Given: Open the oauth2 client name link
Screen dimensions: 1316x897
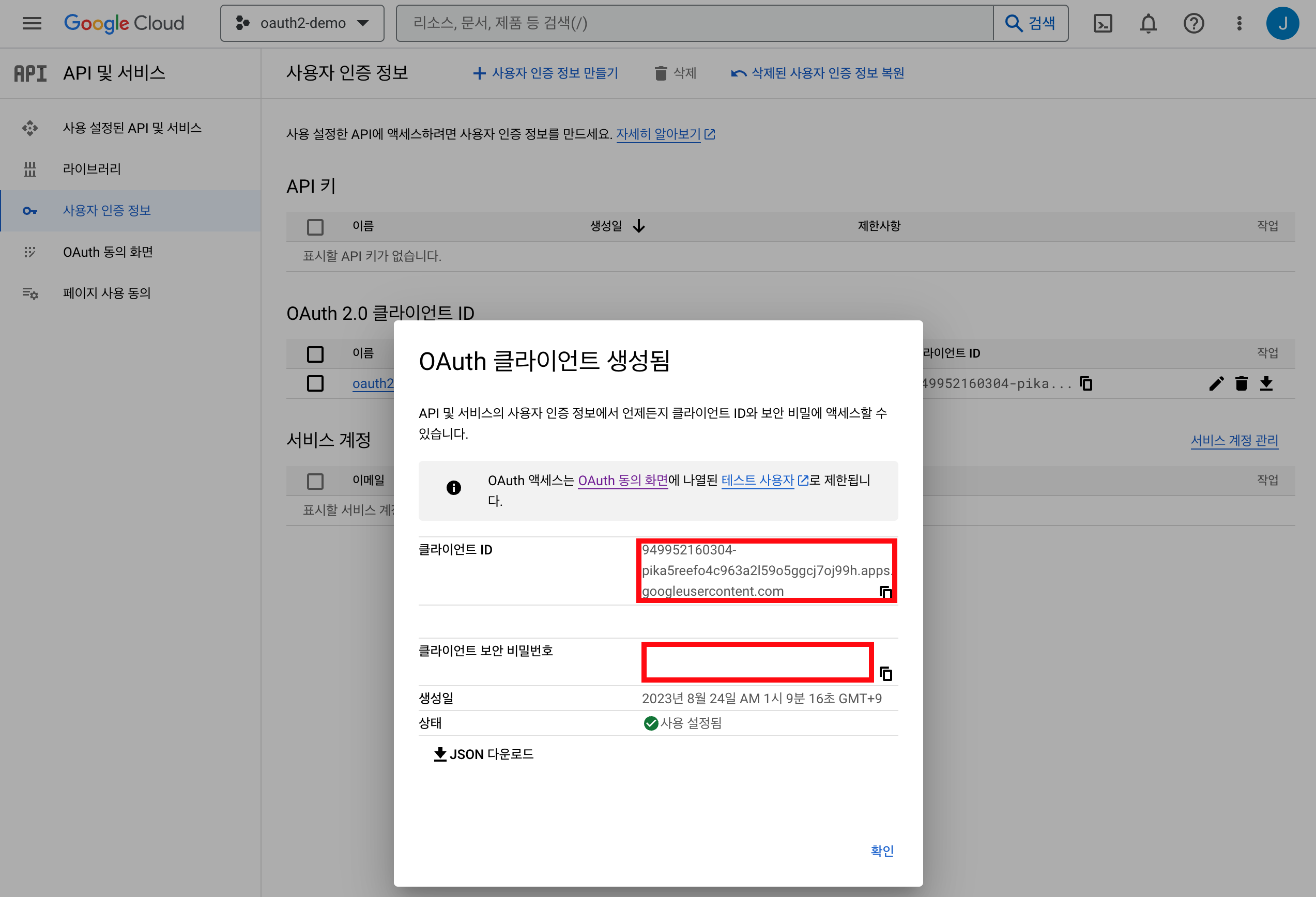Looking at the screenshot, I should point(373,384).
